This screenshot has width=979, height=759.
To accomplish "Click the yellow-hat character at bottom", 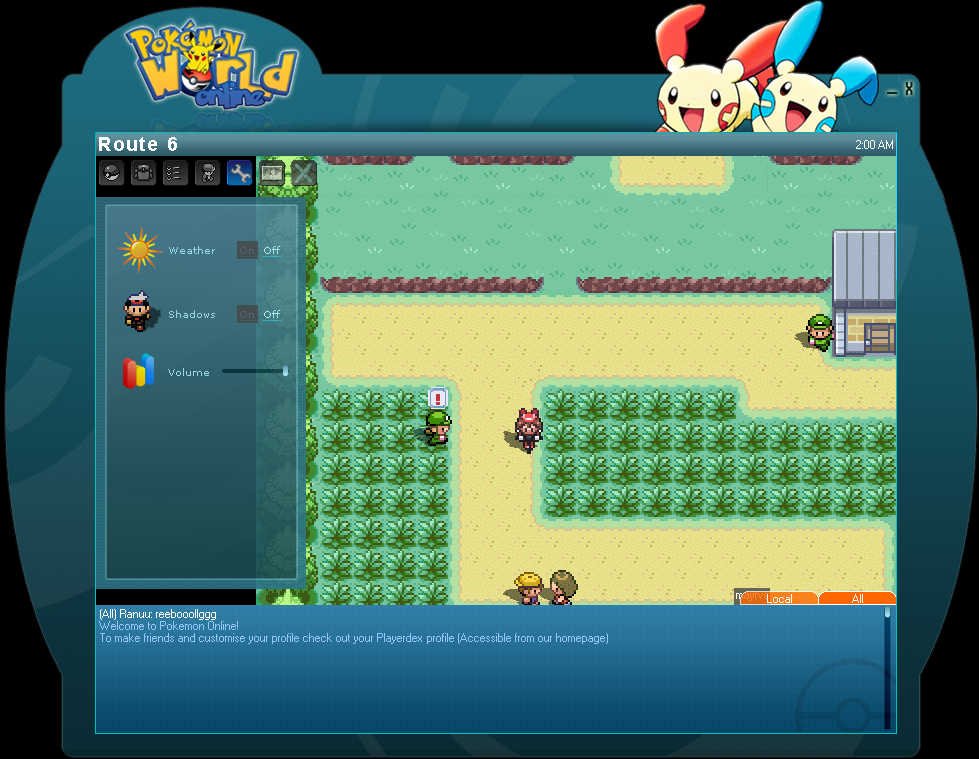I will (529, 588).
